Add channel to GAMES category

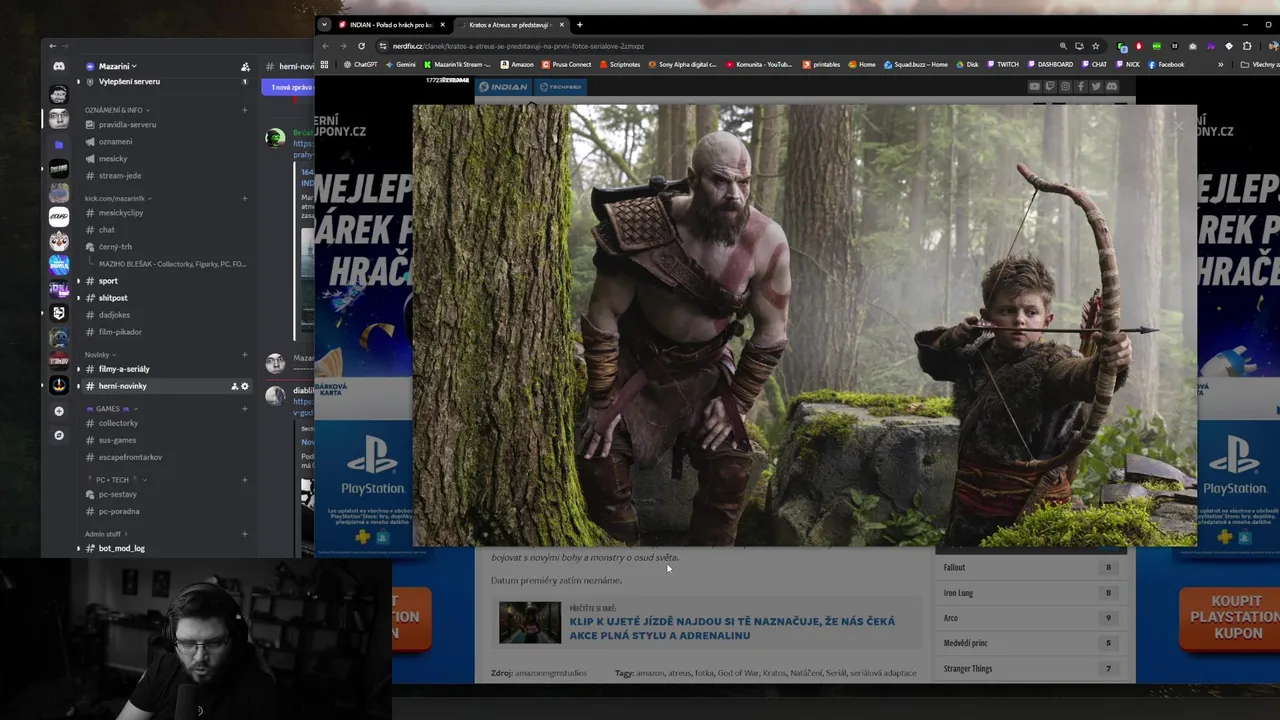[x=244, y=408]
